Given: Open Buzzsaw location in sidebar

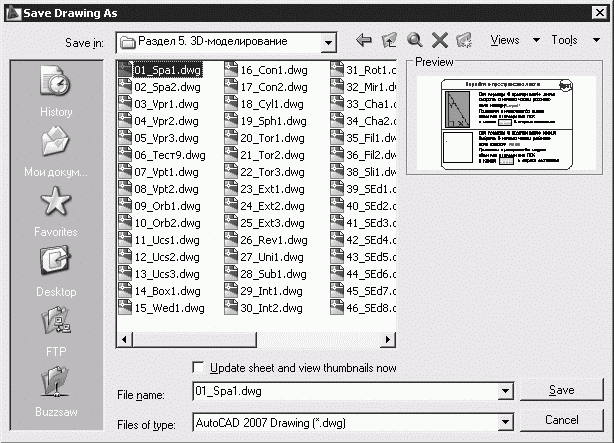Looking at the screenshot, I should tap(56, 391).
